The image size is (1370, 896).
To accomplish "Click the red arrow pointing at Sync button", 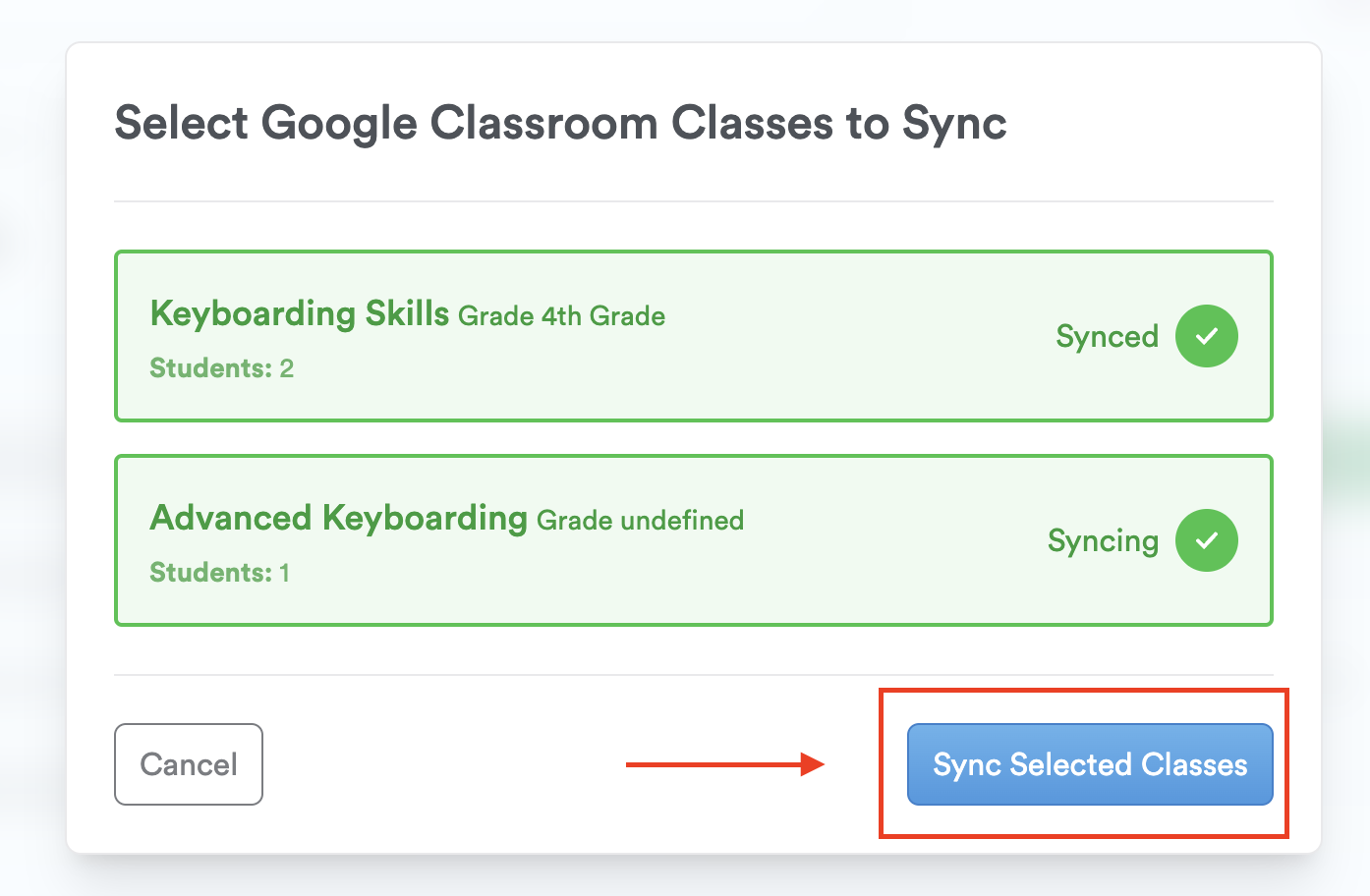I will [725, 764].
